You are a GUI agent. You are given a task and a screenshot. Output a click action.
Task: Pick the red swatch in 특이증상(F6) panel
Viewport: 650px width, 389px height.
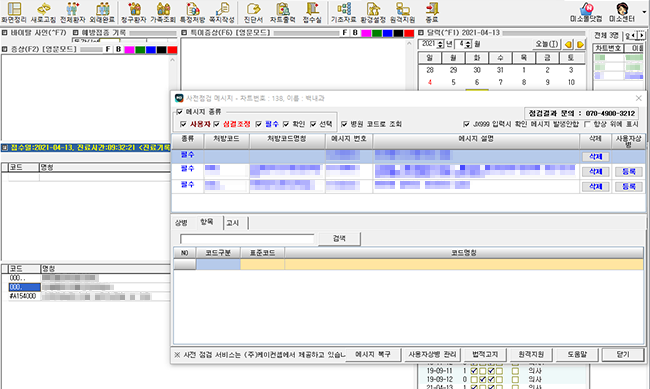point(409,33)
